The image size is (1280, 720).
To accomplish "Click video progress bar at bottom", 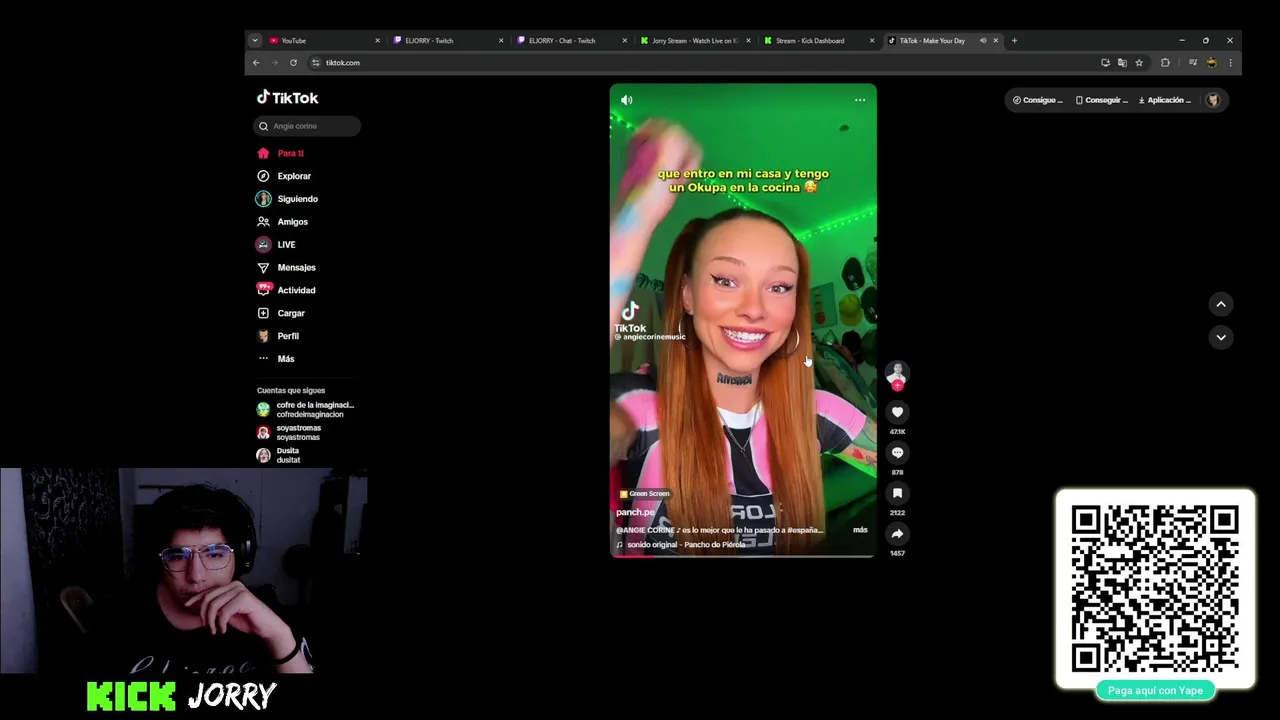I will coord(743,555).
